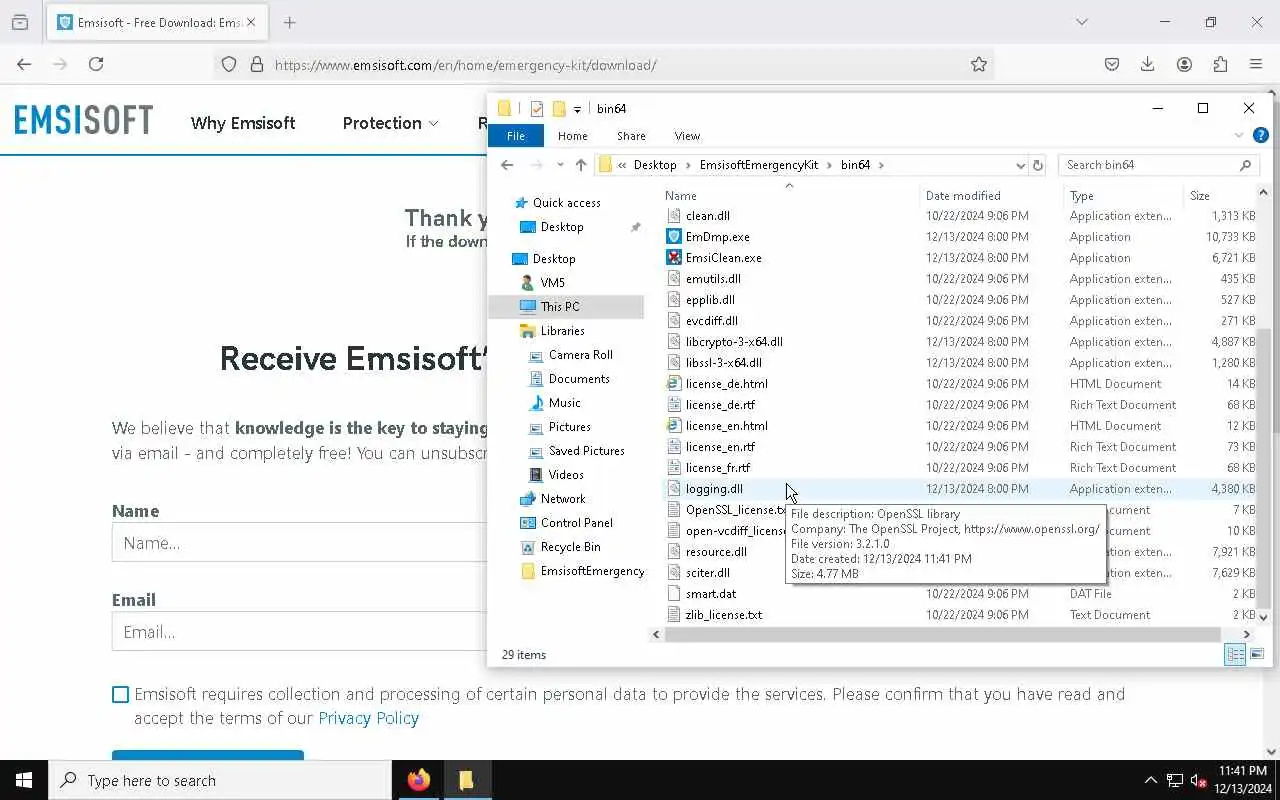Open the address bar history dropdown

(x=1020, y=165)
